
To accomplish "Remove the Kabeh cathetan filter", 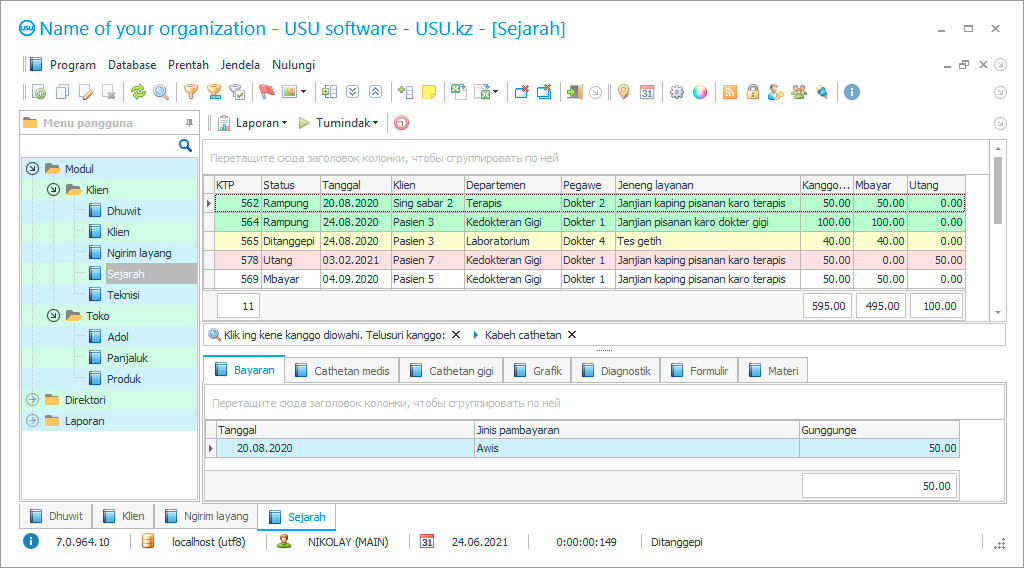I will pos(572,335).
